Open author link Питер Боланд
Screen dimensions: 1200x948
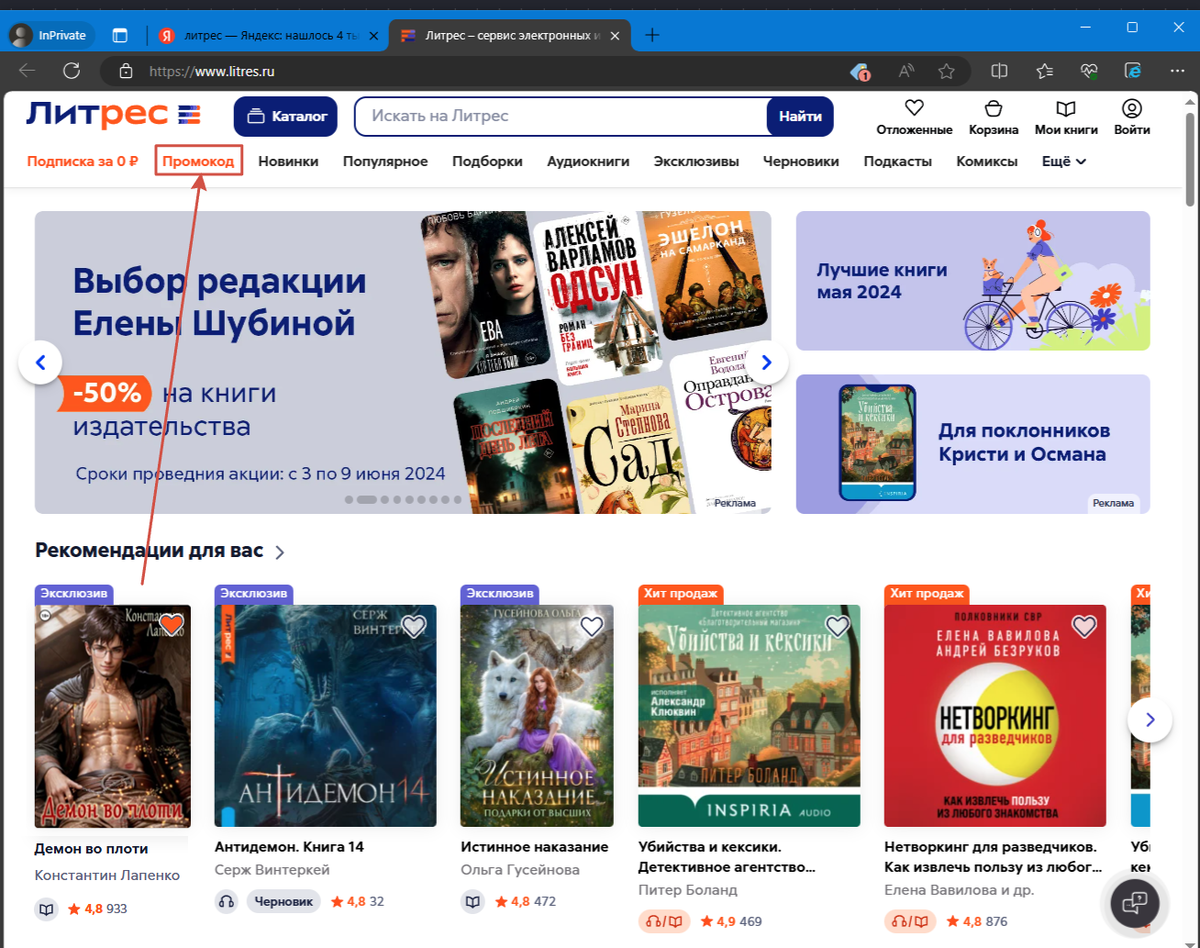(687, 890)
